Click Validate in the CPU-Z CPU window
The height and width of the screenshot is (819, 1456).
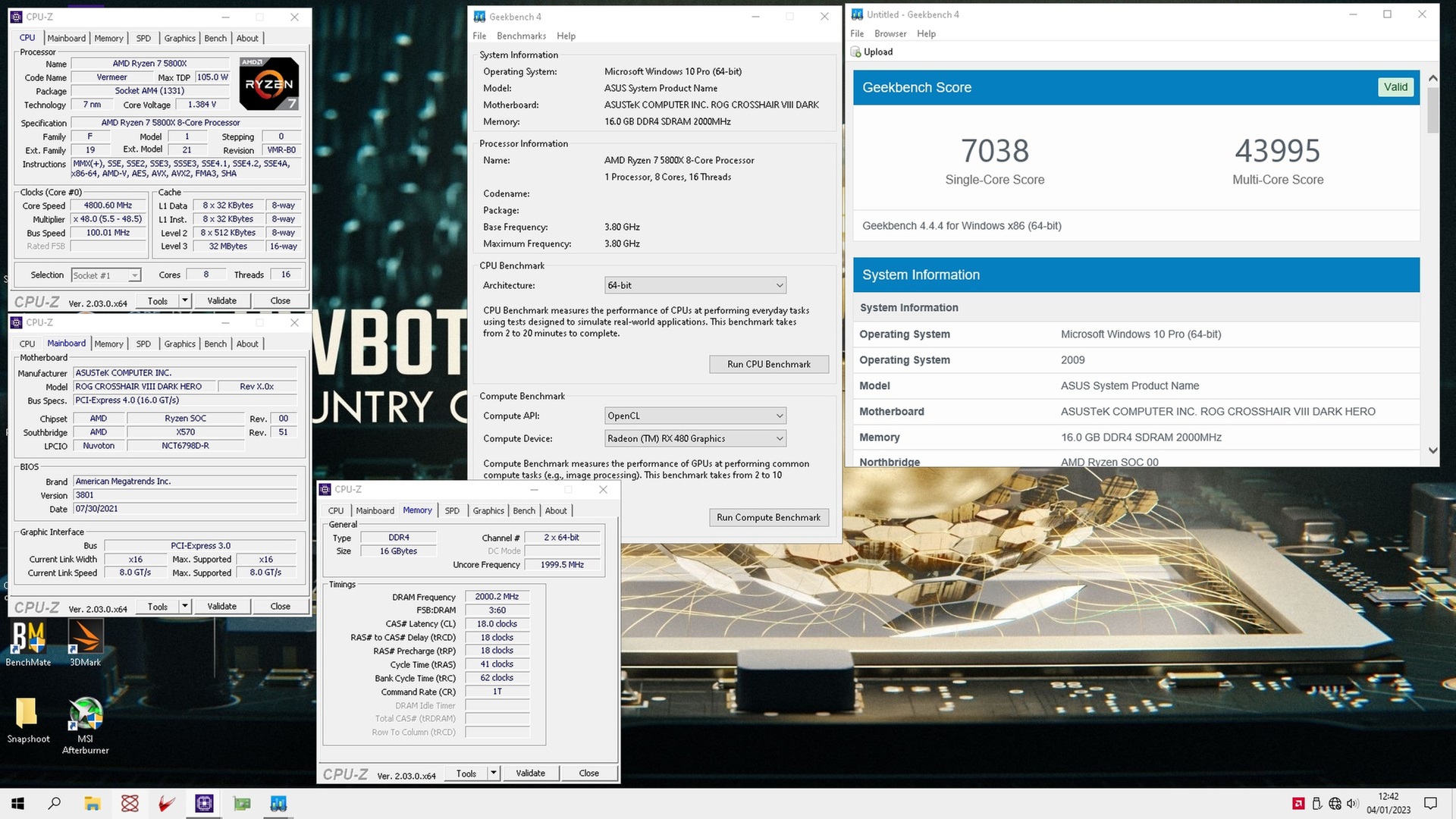point(222,301)
